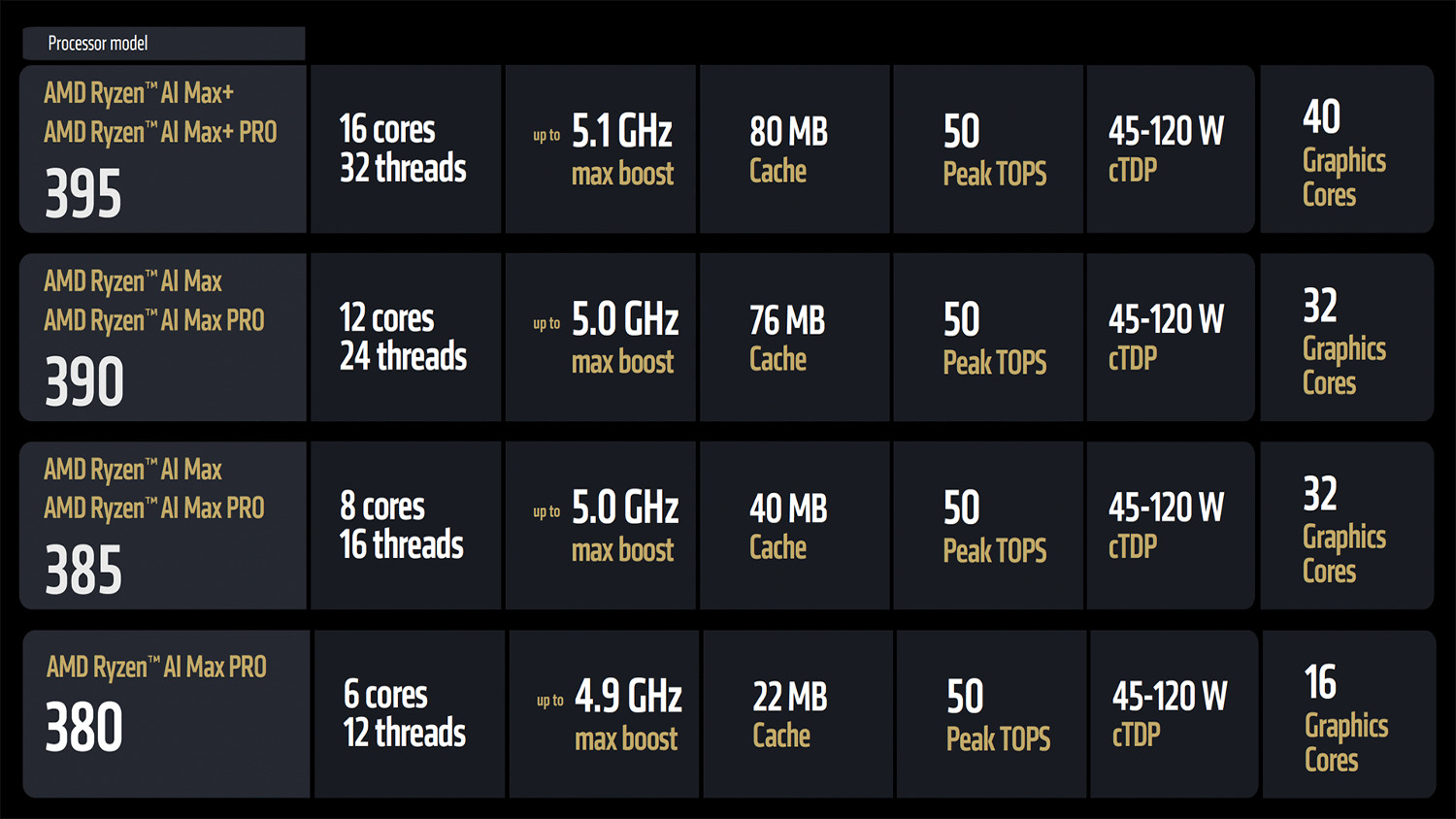Select the Ryzen AI Max 385 cell
Viewport: 1456px width, 819px height.
163,526
